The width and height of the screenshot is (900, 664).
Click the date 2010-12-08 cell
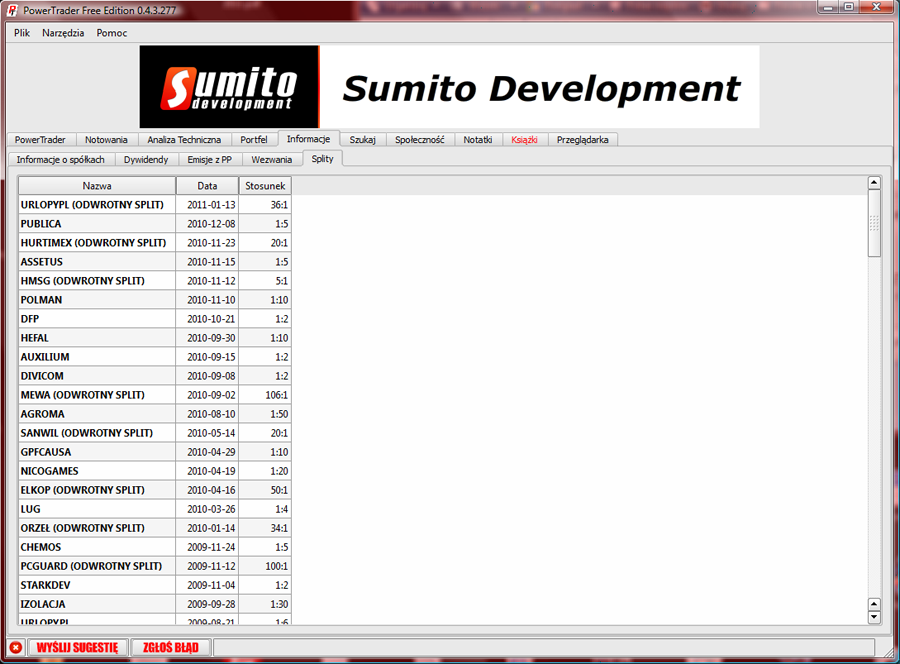point(207,224)
